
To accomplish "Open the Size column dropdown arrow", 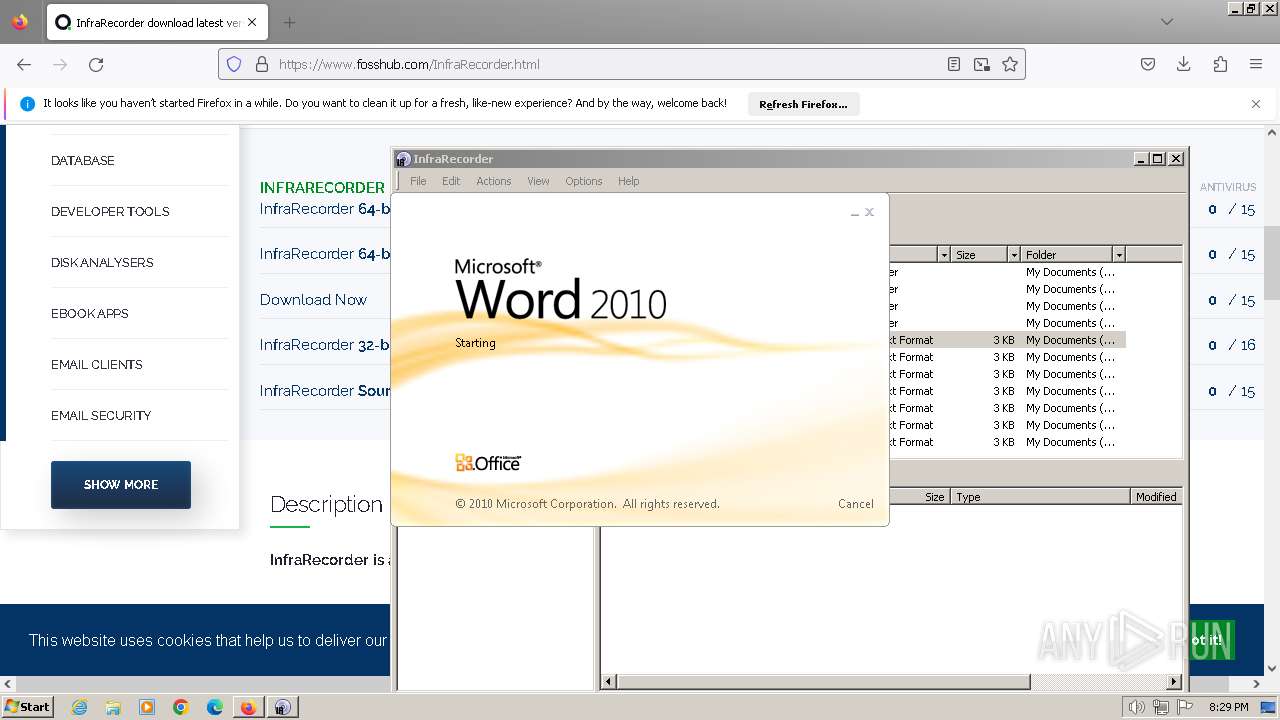I will tap(1014, 255).
